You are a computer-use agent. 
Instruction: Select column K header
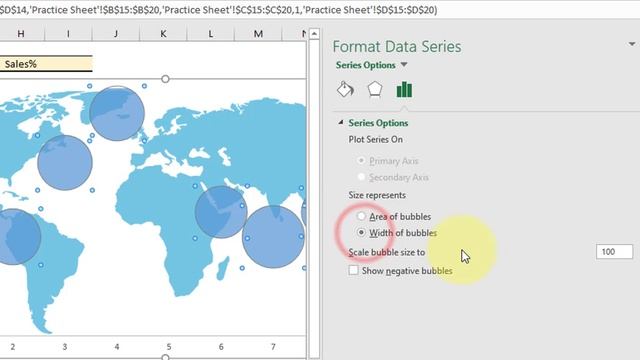[x=163, y=34]
